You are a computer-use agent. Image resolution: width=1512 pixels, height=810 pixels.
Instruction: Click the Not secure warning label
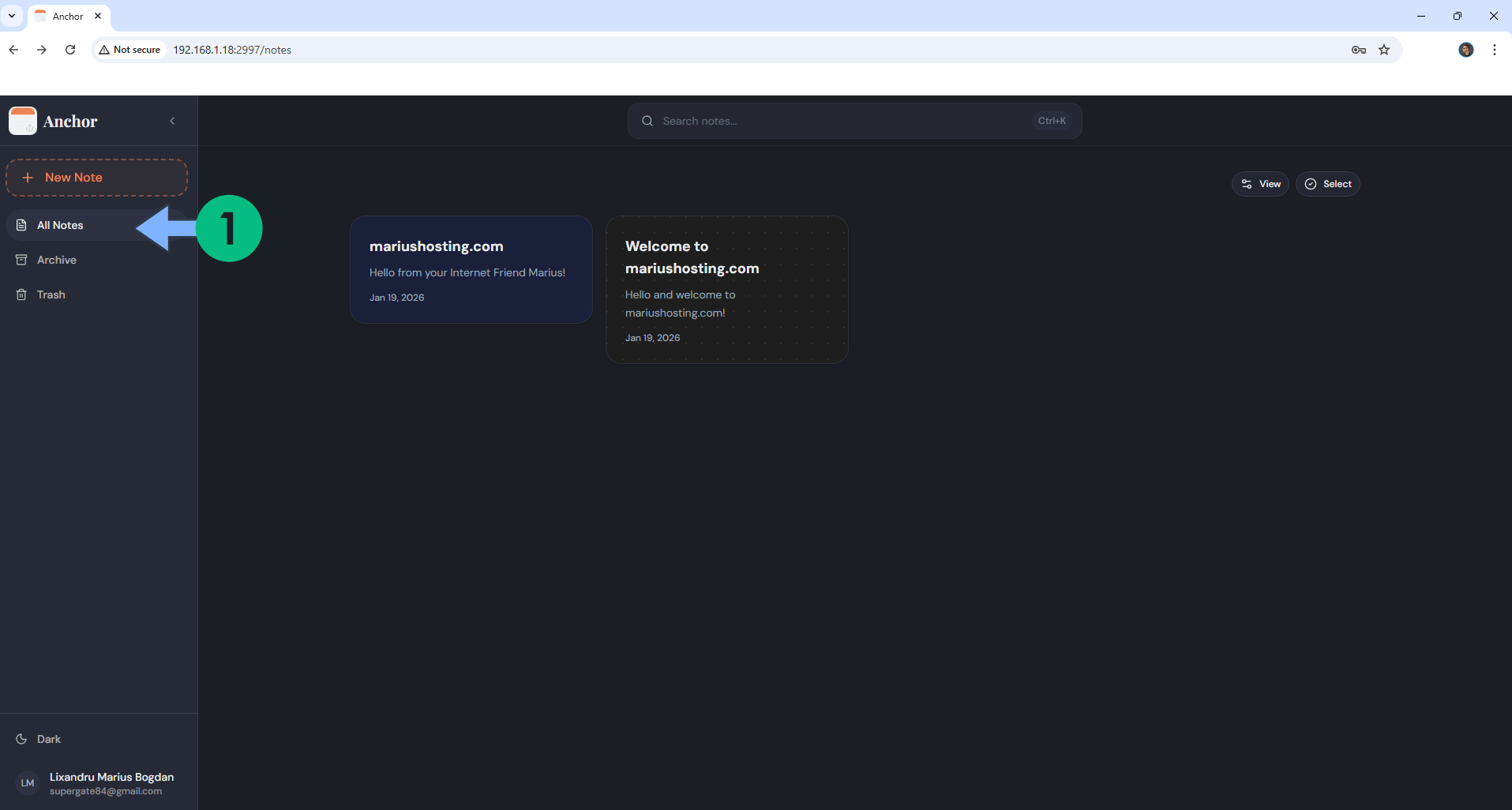(x=129, y=49)
